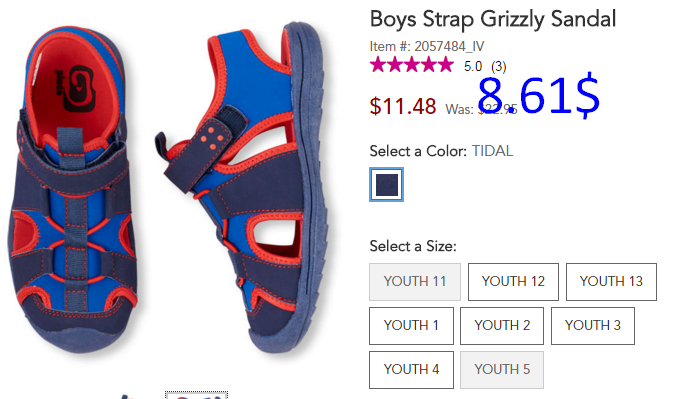The width and height of the screenshot is (679, 399).
Task: Choose size YOUTH 5
Action: (502, 370)
